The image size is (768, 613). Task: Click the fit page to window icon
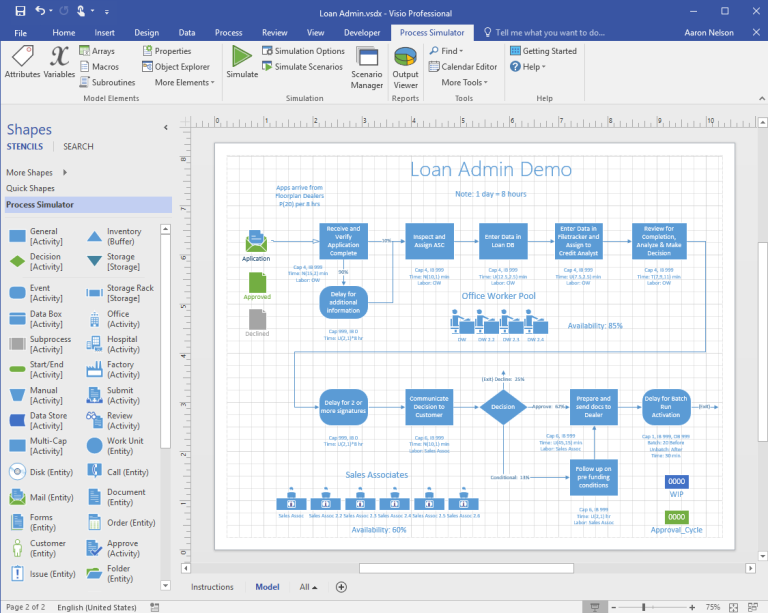(x=733, y=607)
